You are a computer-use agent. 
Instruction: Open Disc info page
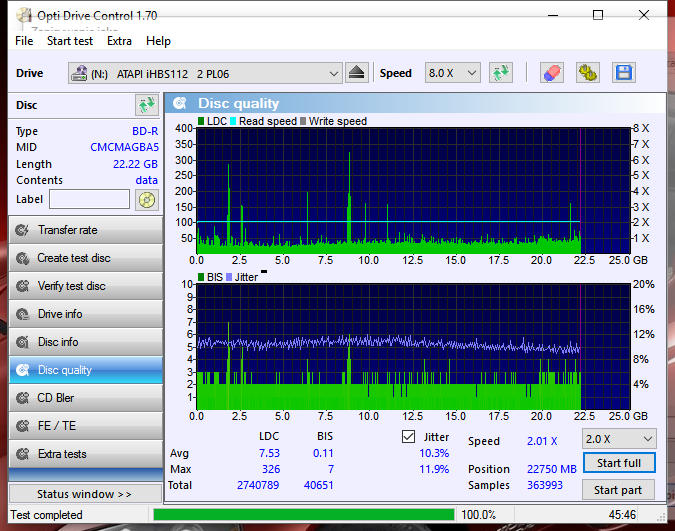click(86, 342)
